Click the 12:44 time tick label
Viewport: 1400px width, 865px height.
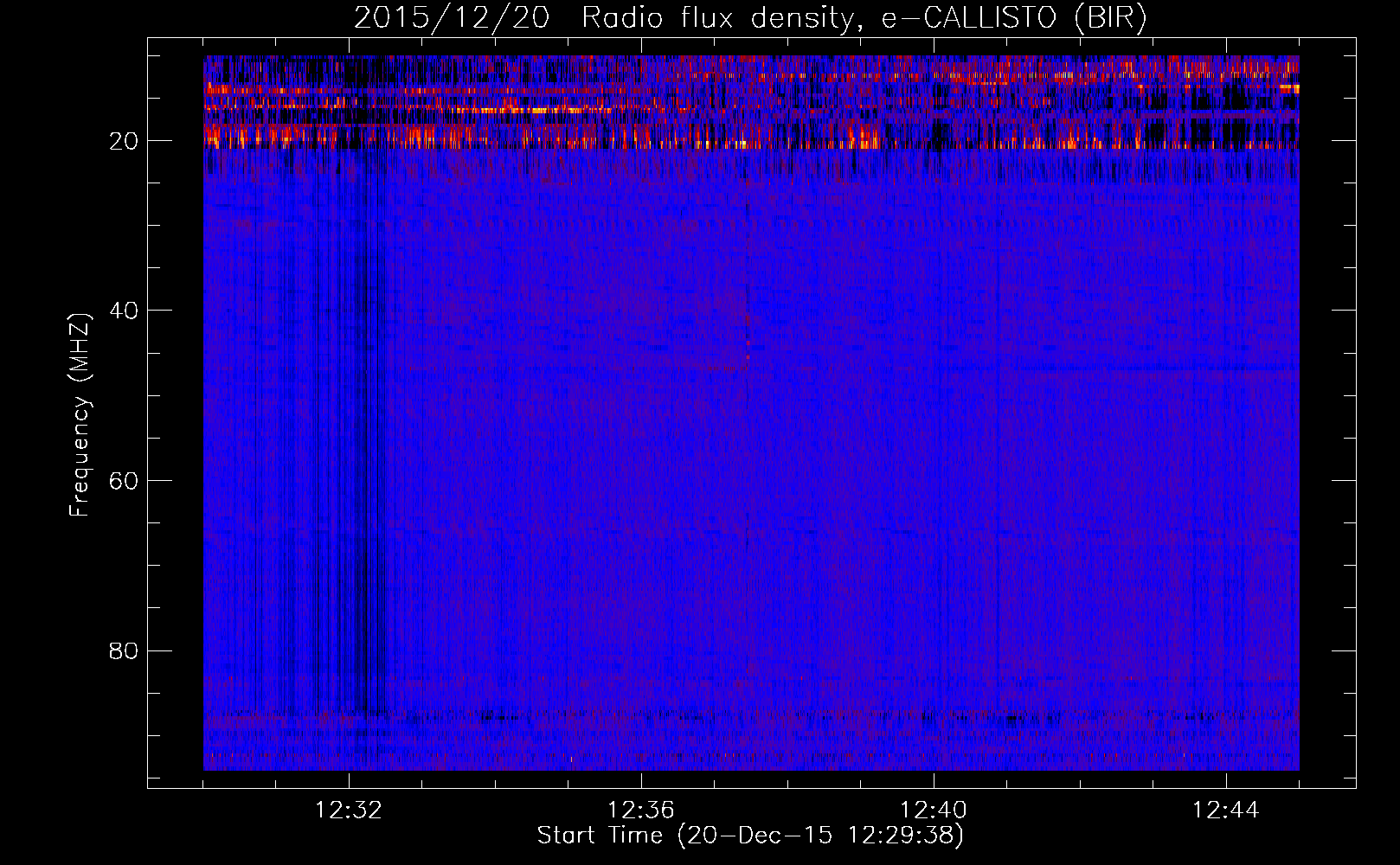pos(1226,811)
